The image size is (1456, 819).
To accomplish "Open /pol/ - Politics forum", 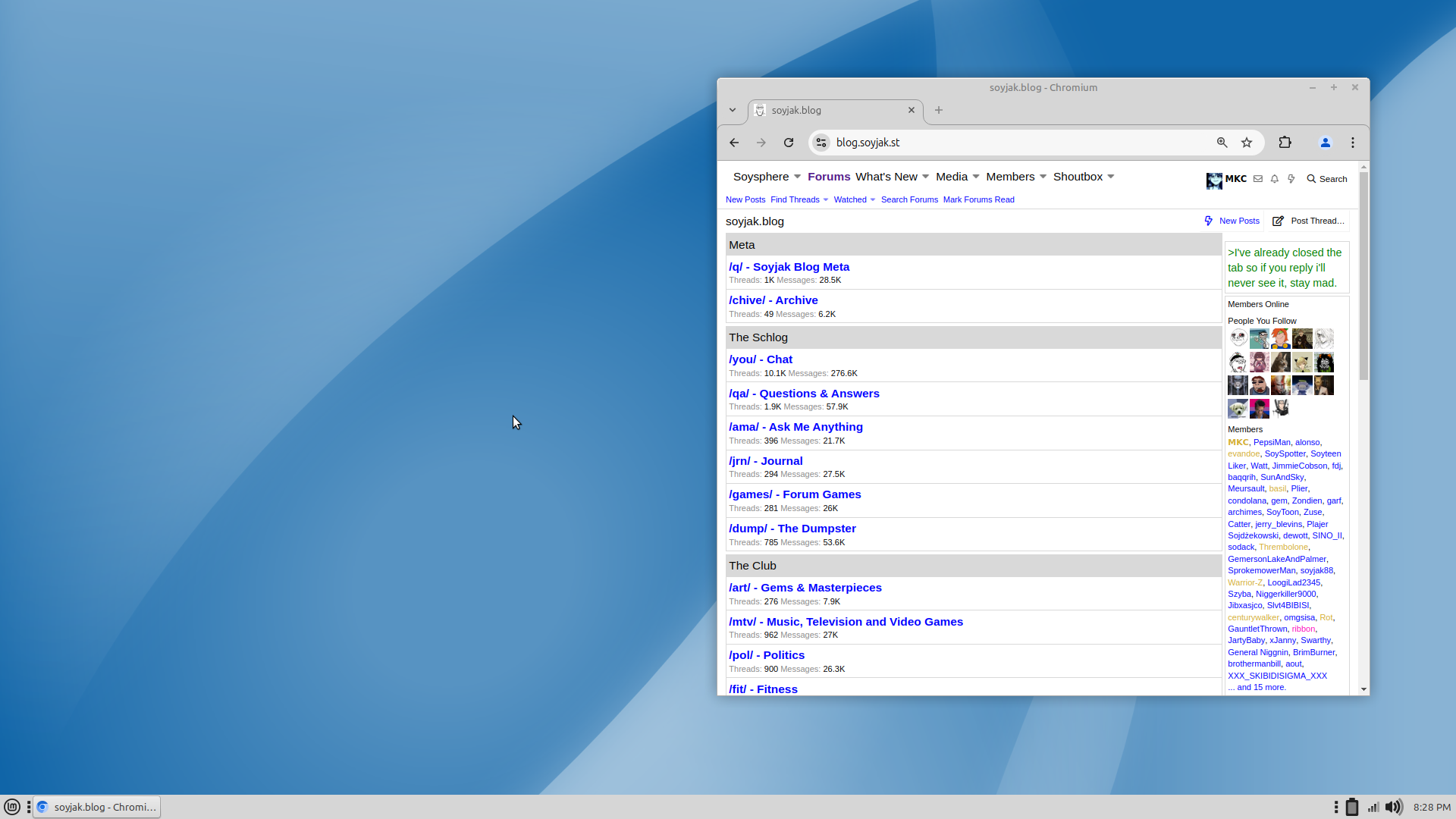I will pyautogui.click(x=767, y=655).
